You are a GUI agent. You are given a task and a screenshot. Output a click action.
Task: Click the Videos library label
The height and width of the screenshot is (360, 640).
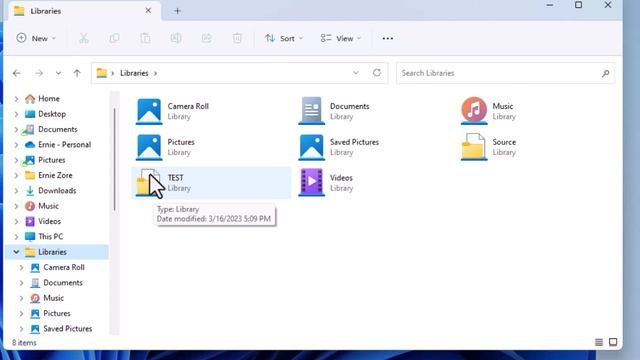(x=341, y=178)
